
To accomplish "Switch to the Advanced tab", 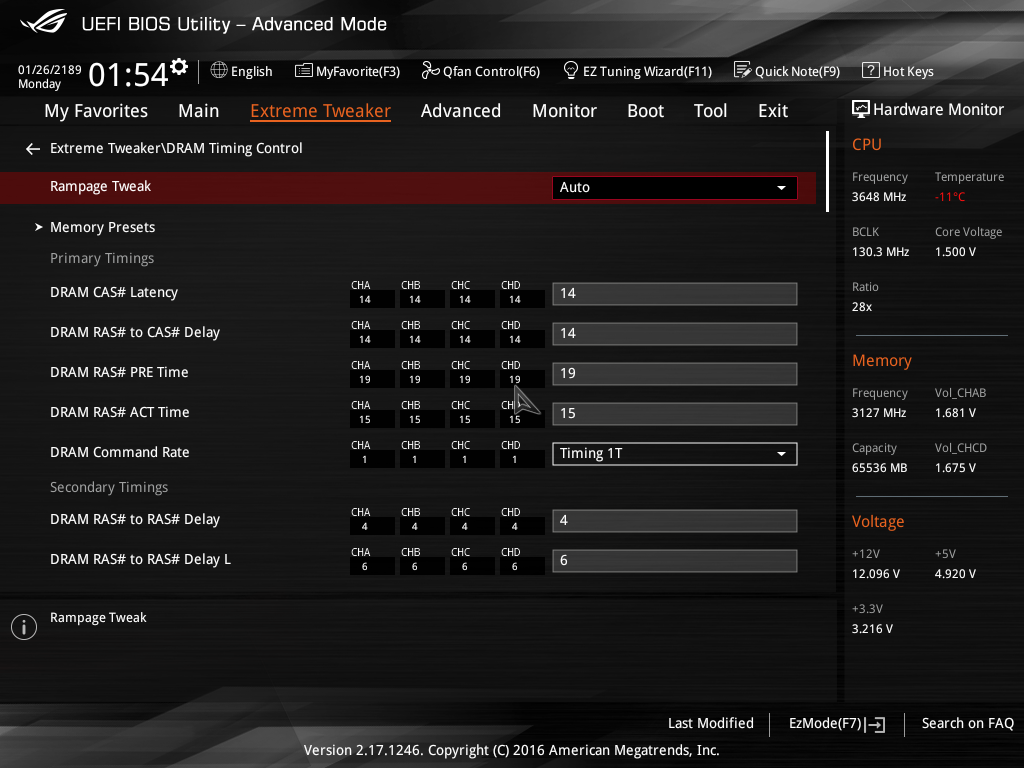I will [461, 111].
